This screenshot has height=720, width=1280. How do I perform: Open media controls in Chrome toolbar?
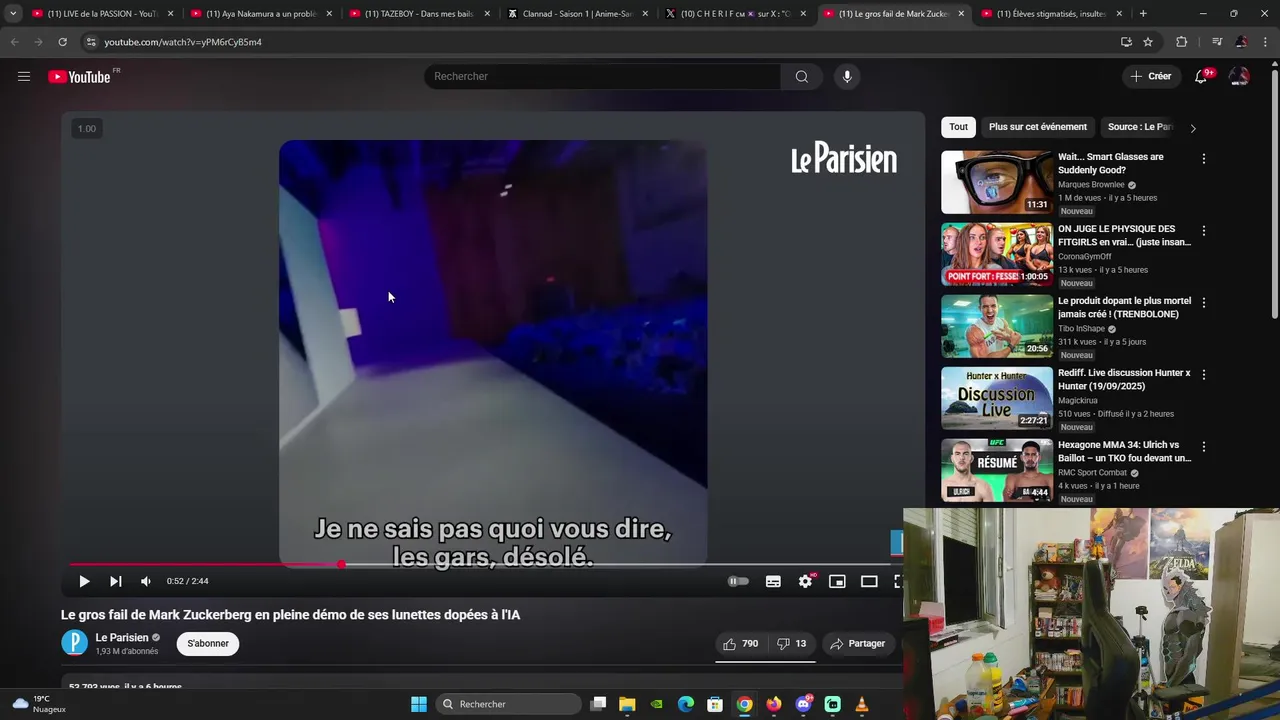coord(1216,42)
